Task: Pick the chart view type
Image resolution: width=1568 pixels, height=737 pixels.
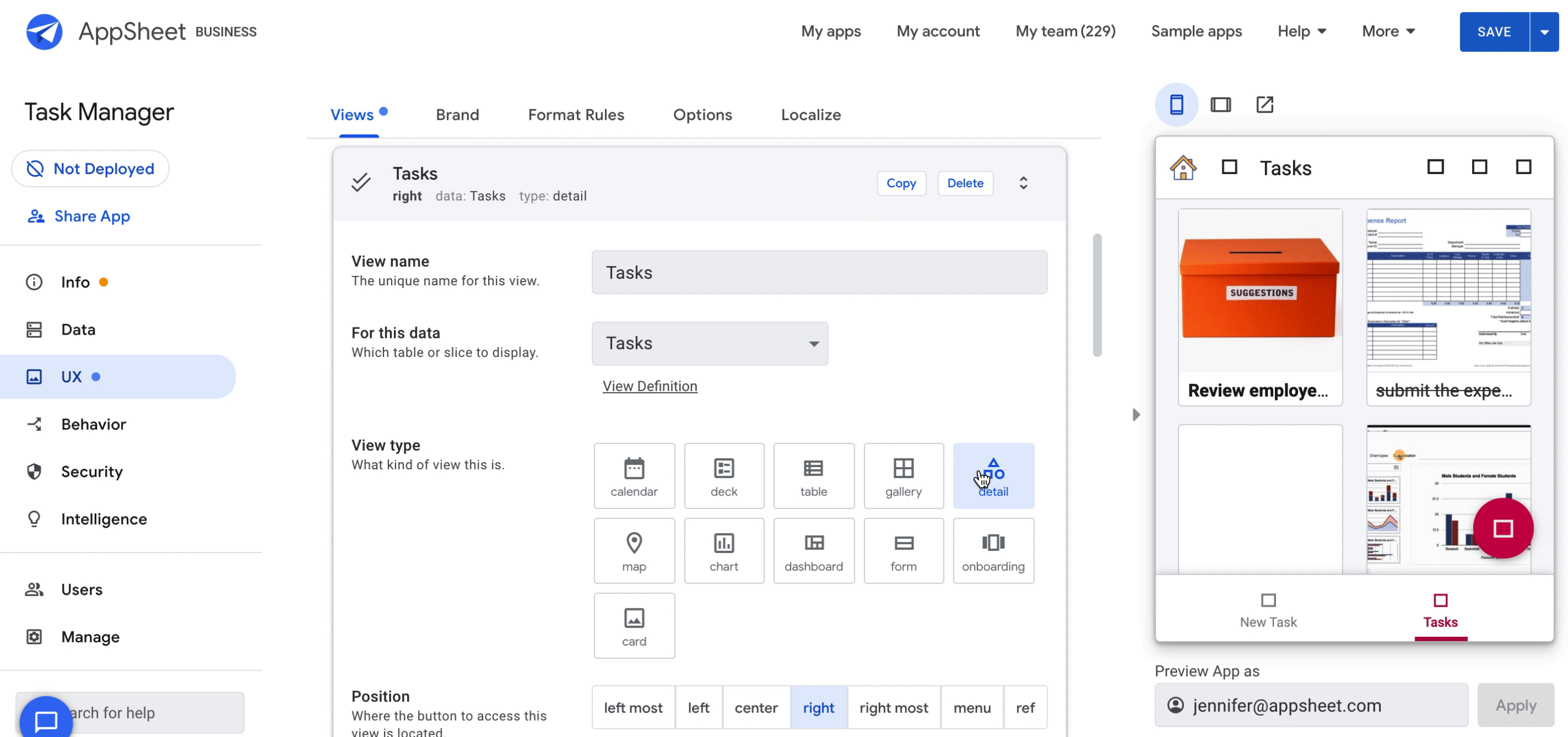Action: (x=723, y=551)
